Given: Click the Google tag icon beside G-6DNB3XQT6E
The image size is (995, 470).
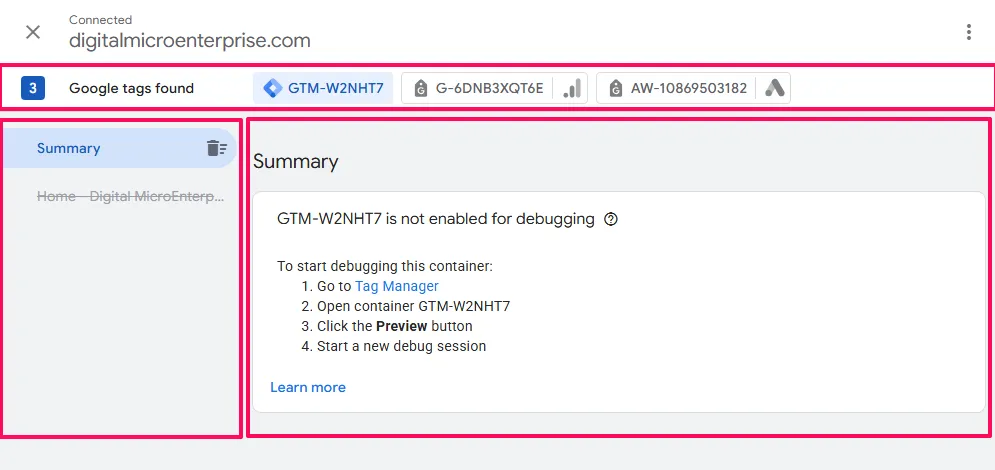Looking at the screenshot, I should pyautogui.click(x=420, y=88).
